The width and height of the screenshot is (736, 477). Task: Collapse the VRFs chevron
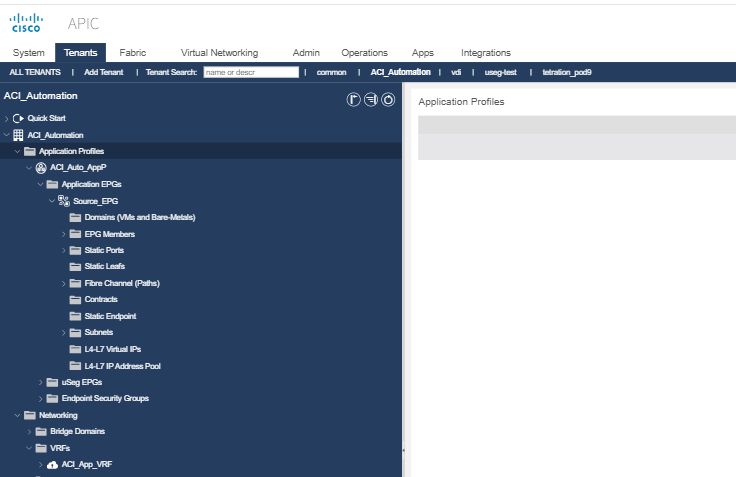(x=29, y=448)
